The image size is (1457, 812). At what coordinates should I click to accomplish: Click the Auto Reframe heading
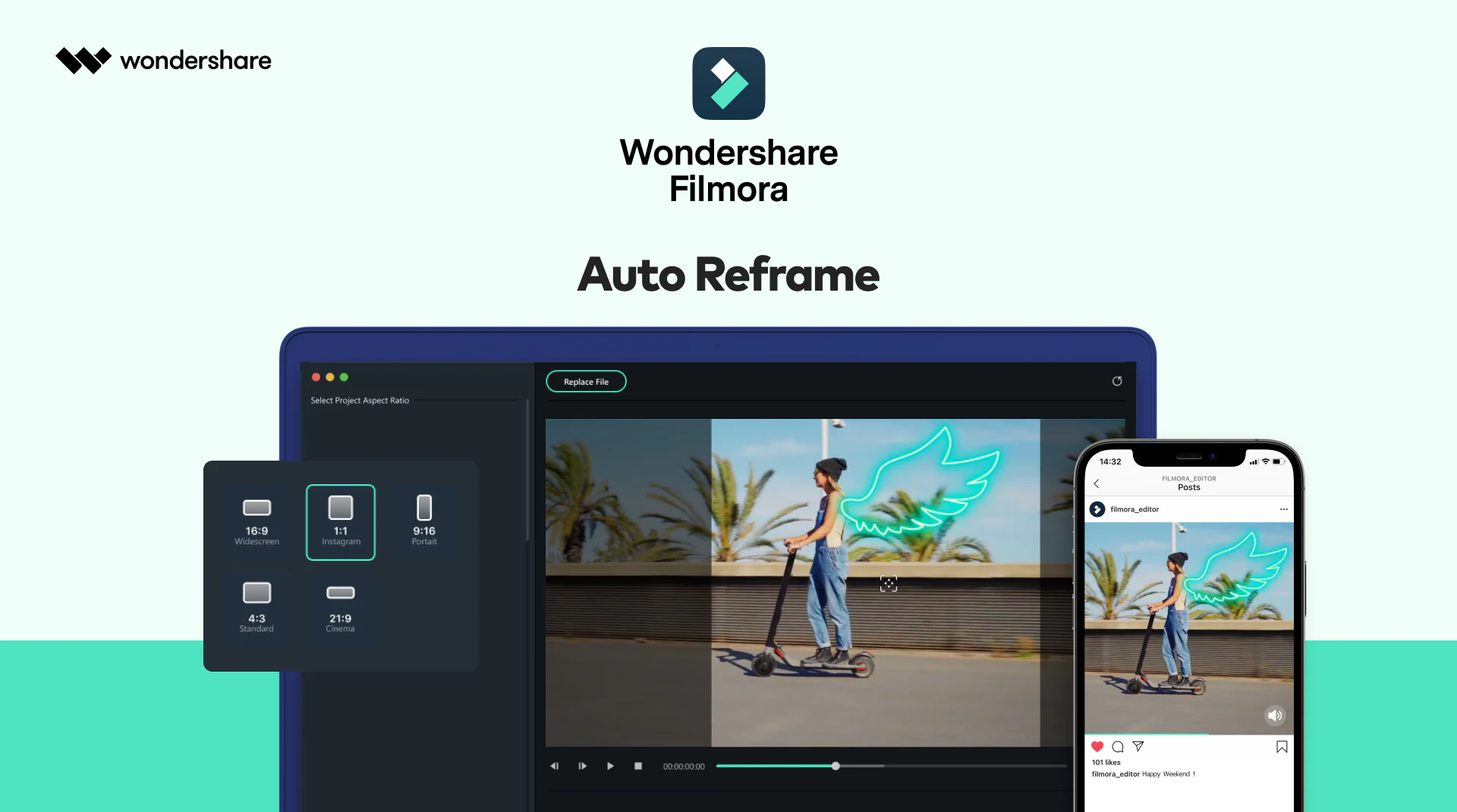[x=728, y=275]
